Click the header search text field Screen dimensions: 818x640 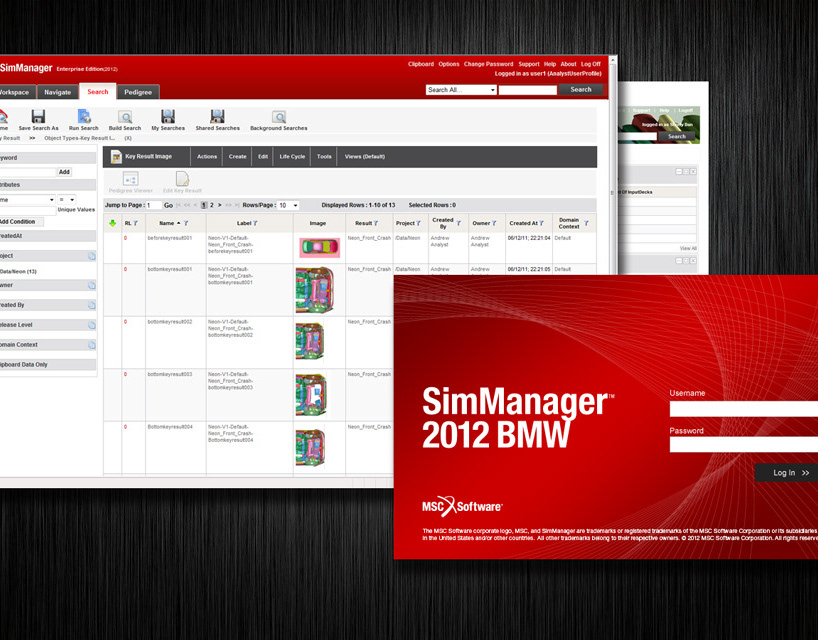coord(527,90)
